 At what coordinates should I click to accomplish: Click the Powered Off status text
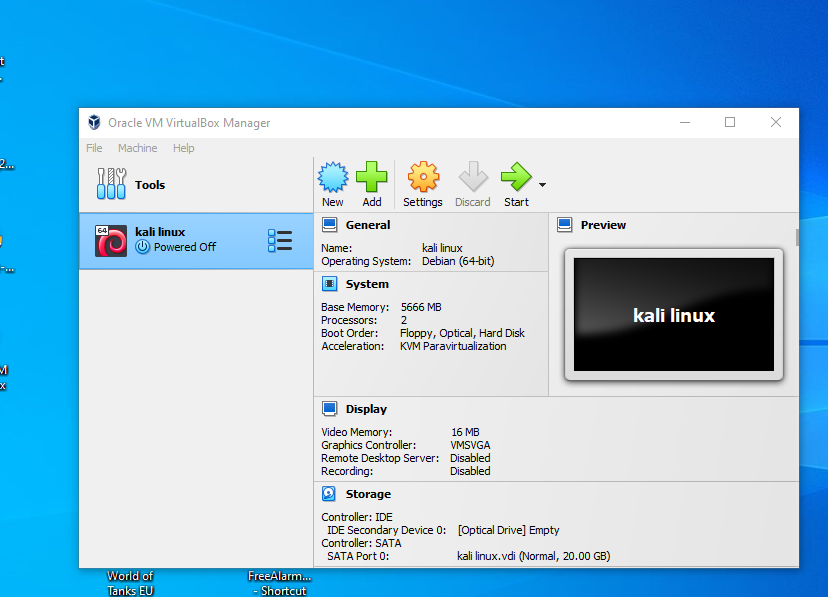point(185,247)
